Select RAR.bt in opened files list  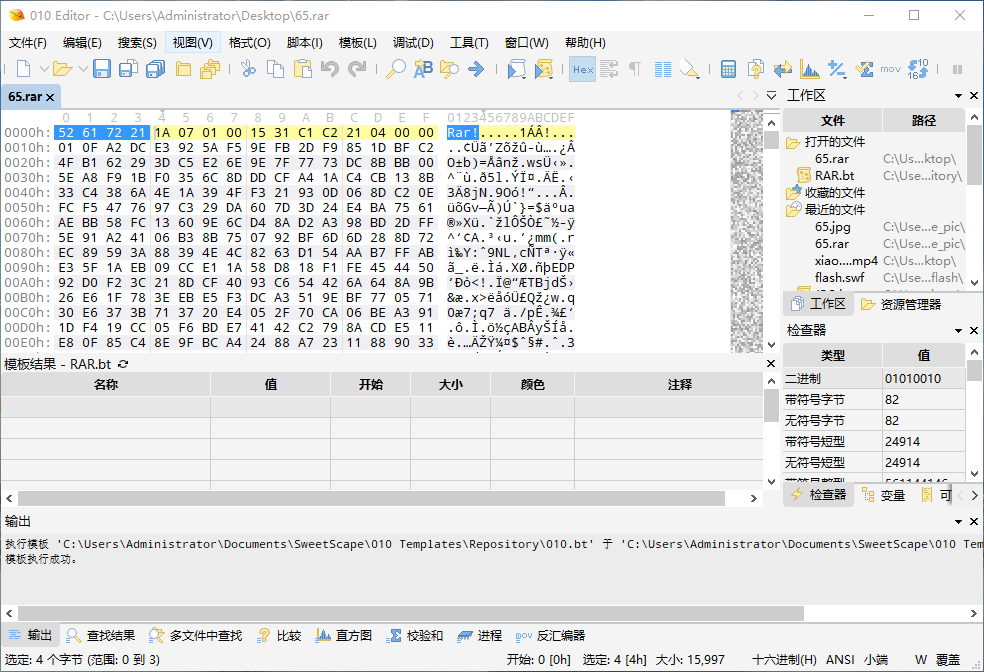[834, 176]
